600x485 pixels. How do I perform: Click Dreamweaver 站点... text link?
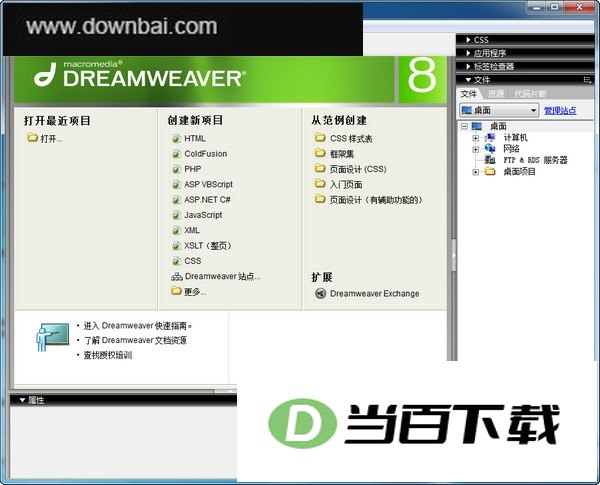coord(222,276)
